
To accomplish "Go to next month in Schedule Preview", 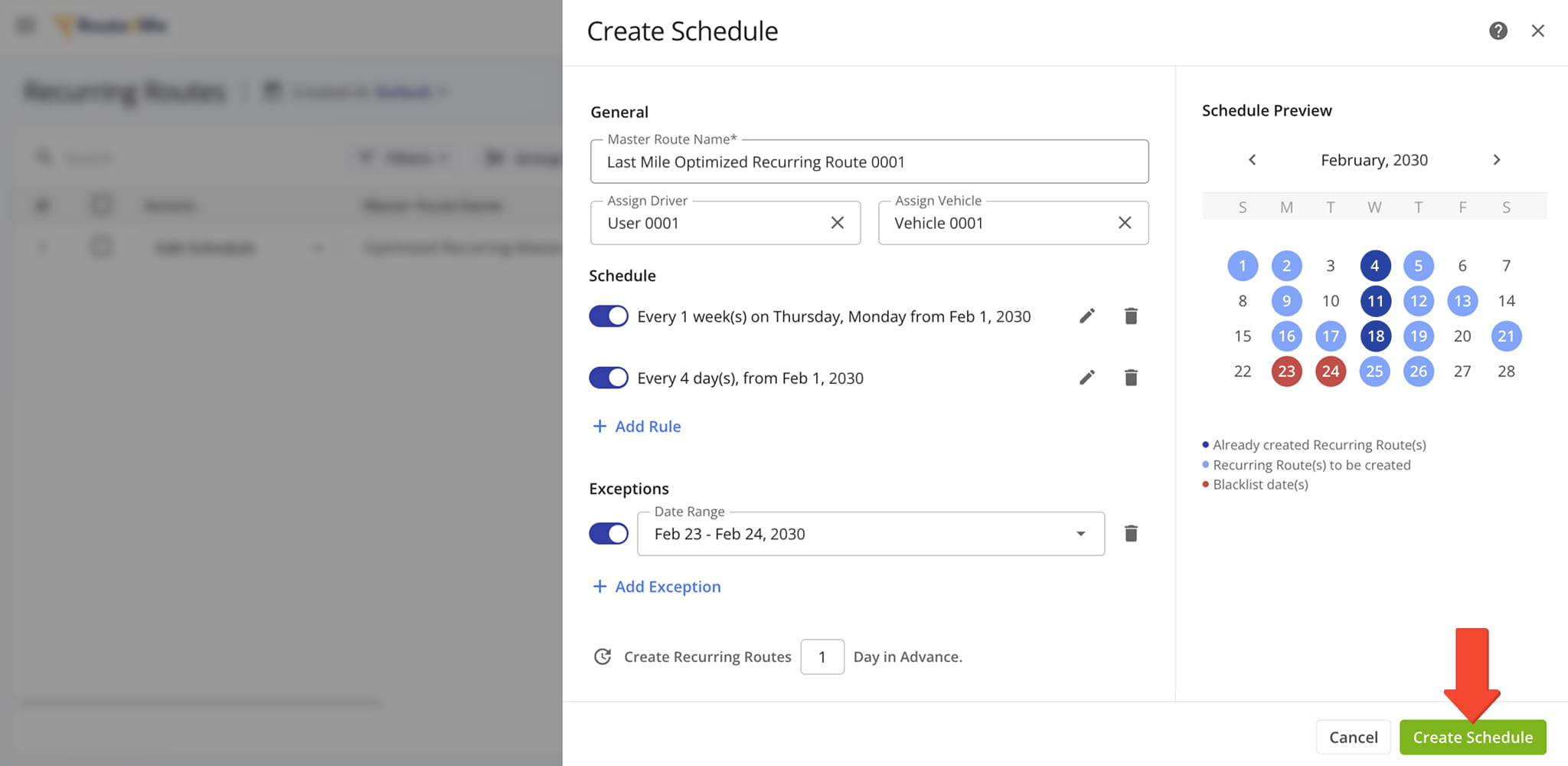I will point(1497,159).
